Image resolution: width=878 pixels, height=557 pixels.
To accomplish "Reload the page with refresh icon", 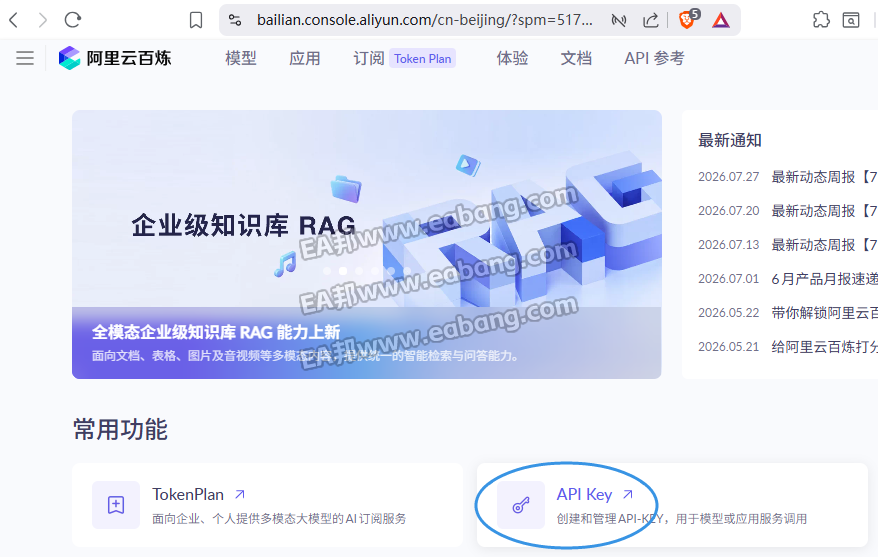I will (x=73, y=20).
